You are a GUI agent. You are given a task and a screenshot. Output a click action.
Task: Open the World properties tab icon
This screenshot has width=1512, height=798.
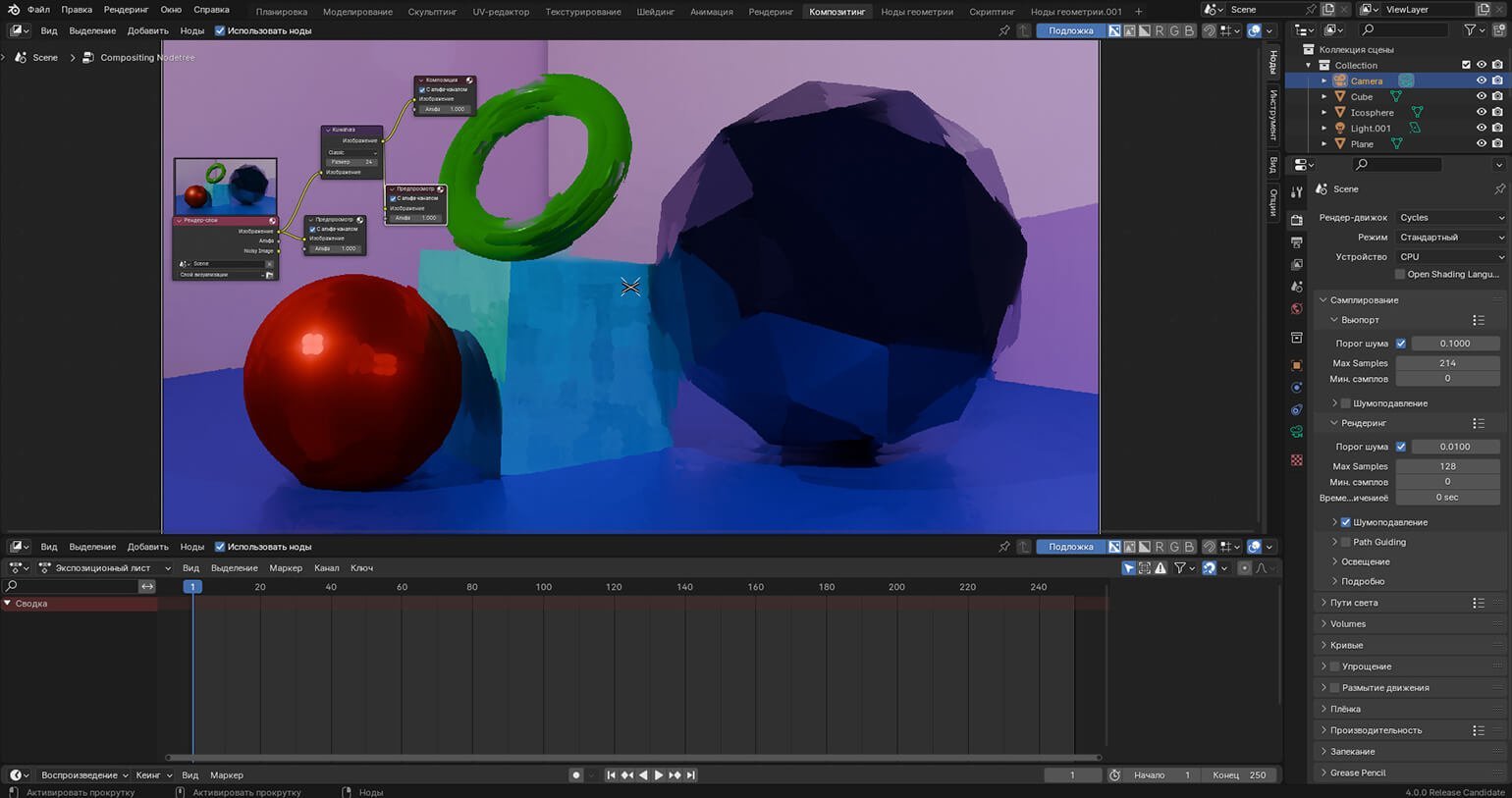(1296, 309)
